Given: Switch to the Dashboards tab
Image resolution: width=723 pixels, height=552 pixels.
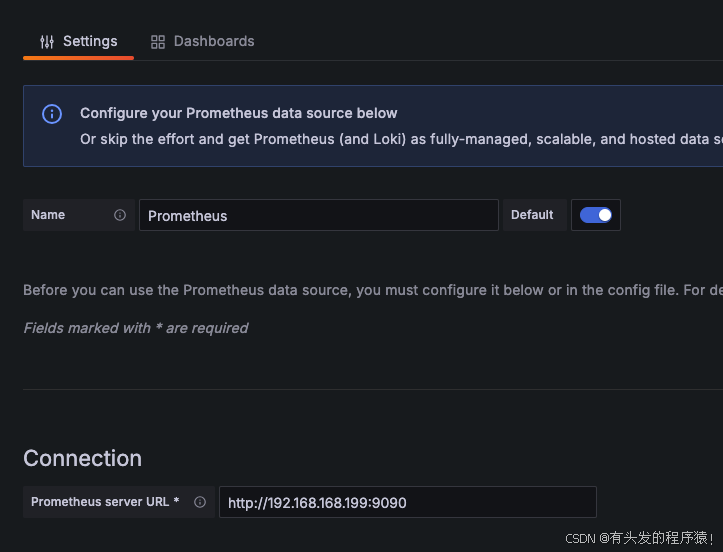Looking at the screenshot, I should coord(203,42).
